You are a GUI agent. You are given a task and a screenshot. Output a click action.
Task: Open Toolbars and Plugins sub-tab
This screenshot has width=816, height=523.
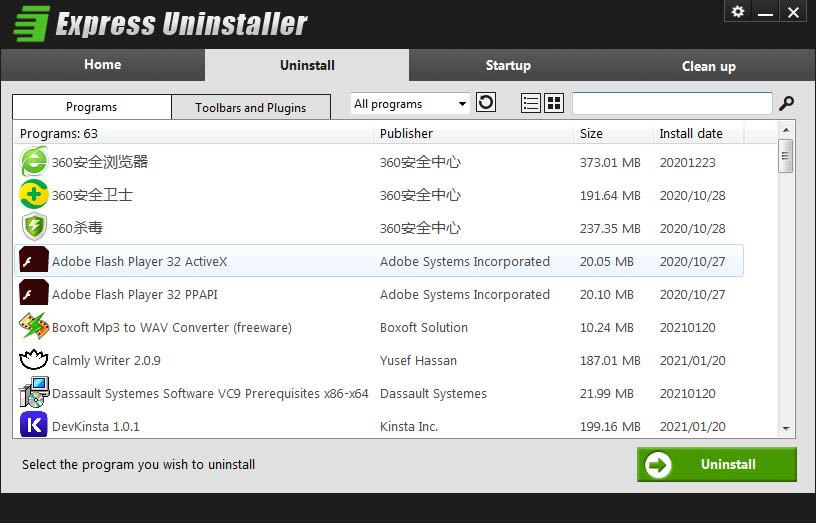click(251, 107)
